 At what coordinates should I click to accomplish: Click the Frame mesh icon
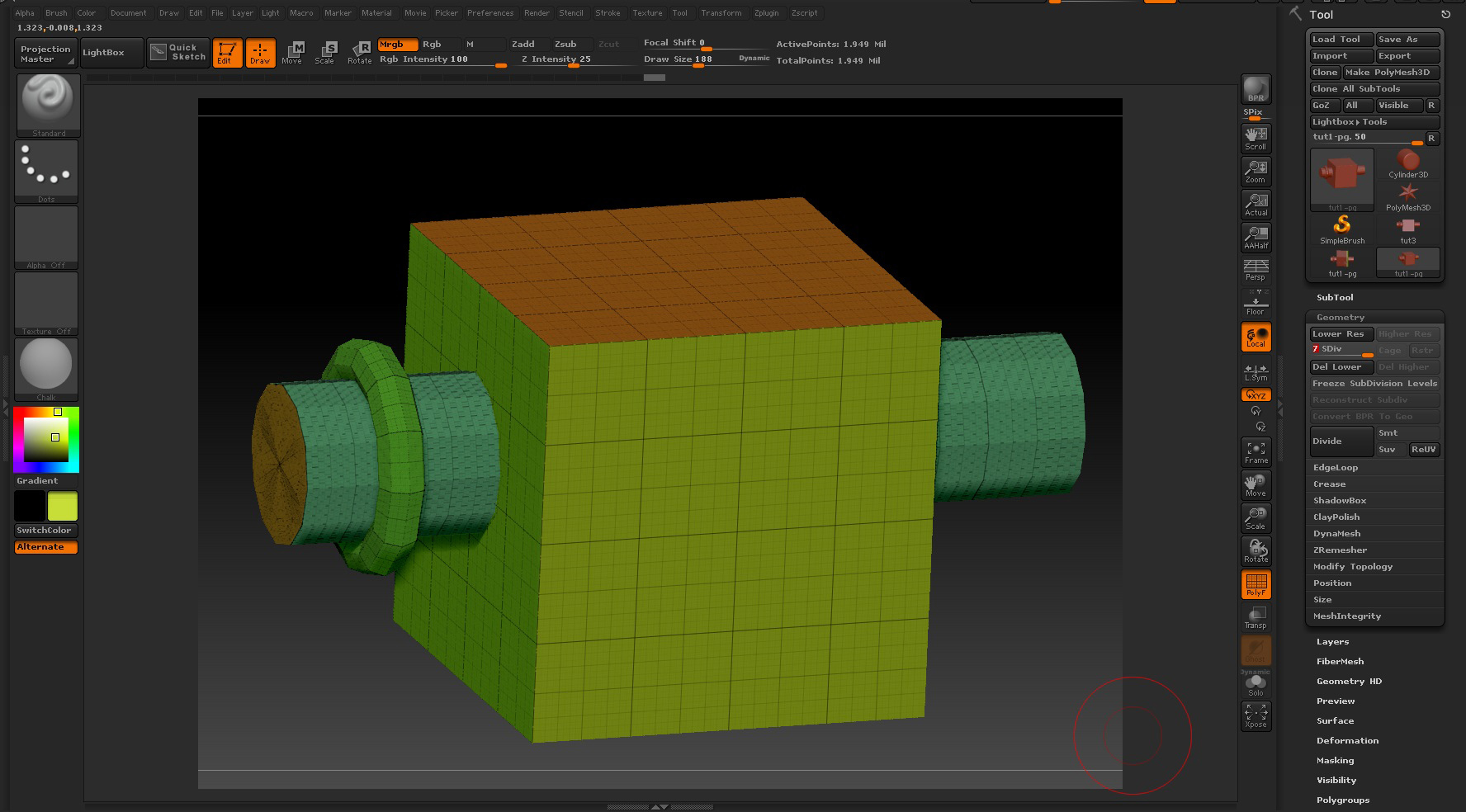click(x=1256, y=451)
